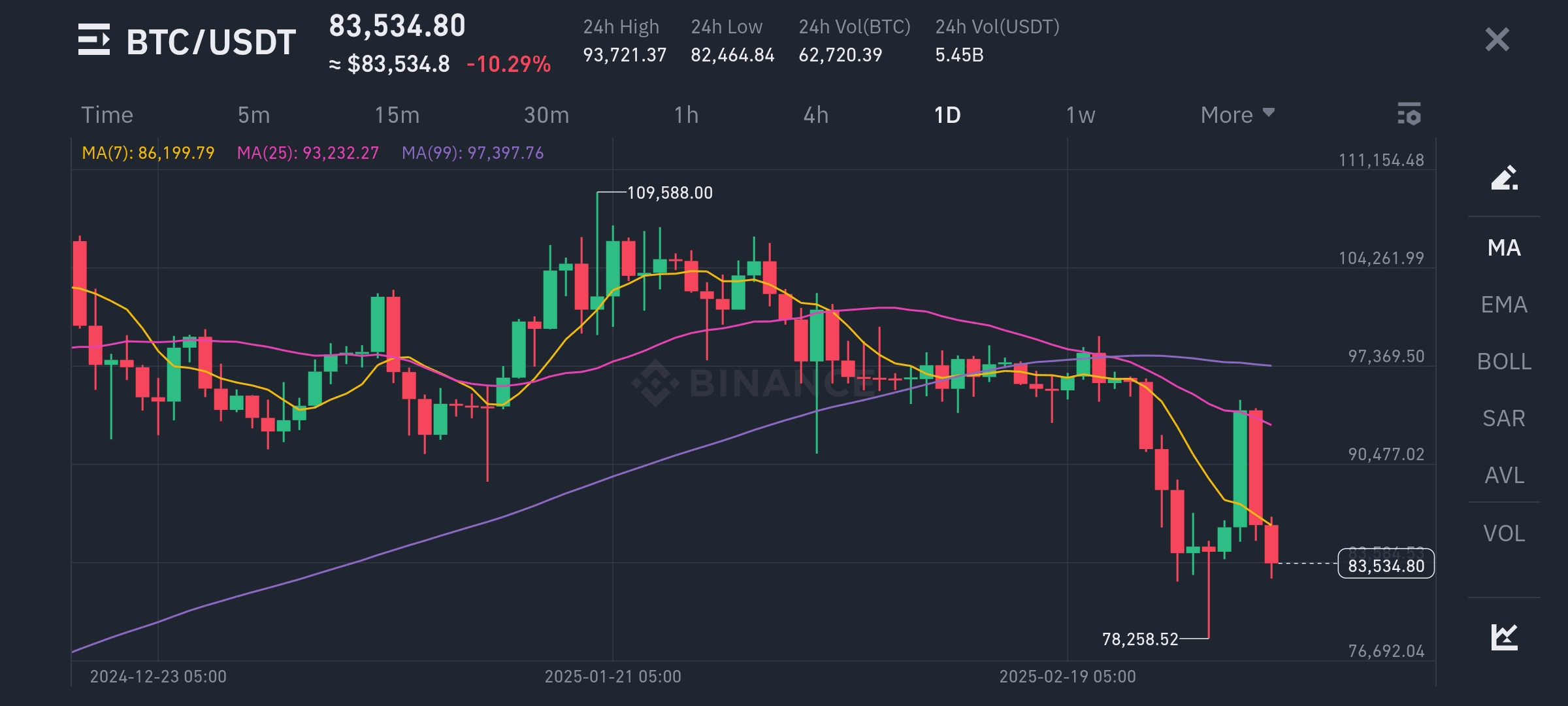This screenshot has height=706, width=1568.
Task: Click the 1h interval button
Action: (686, 115)
